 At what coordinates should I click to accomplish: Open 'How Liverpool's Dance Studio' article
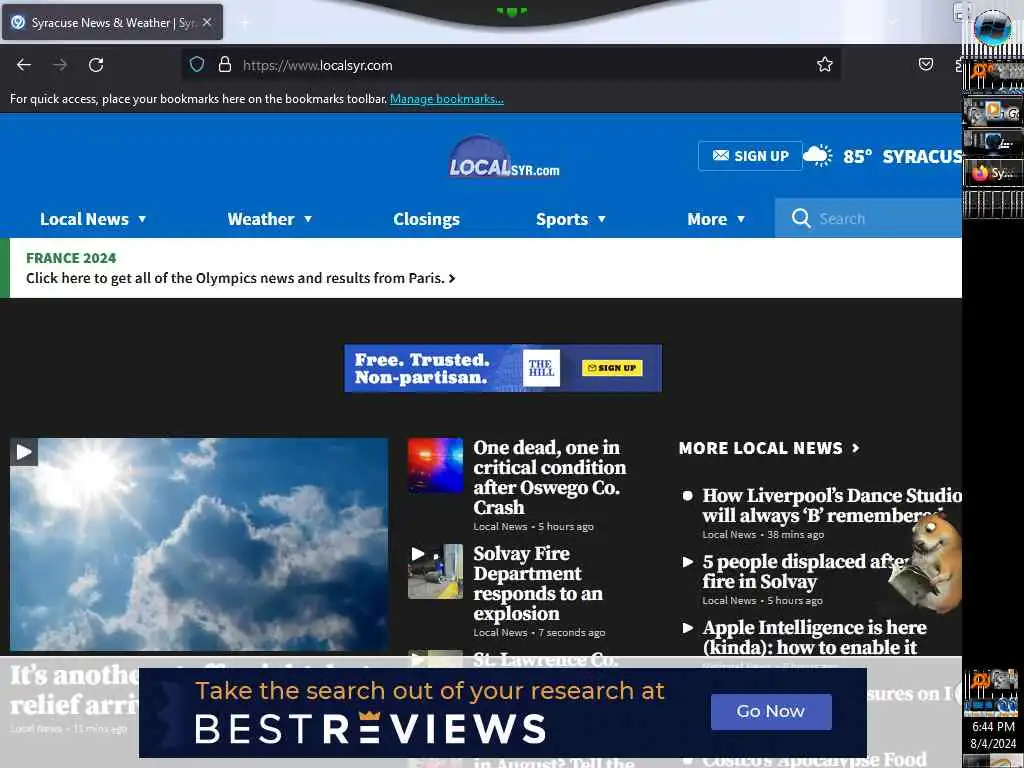pos(832,505)
